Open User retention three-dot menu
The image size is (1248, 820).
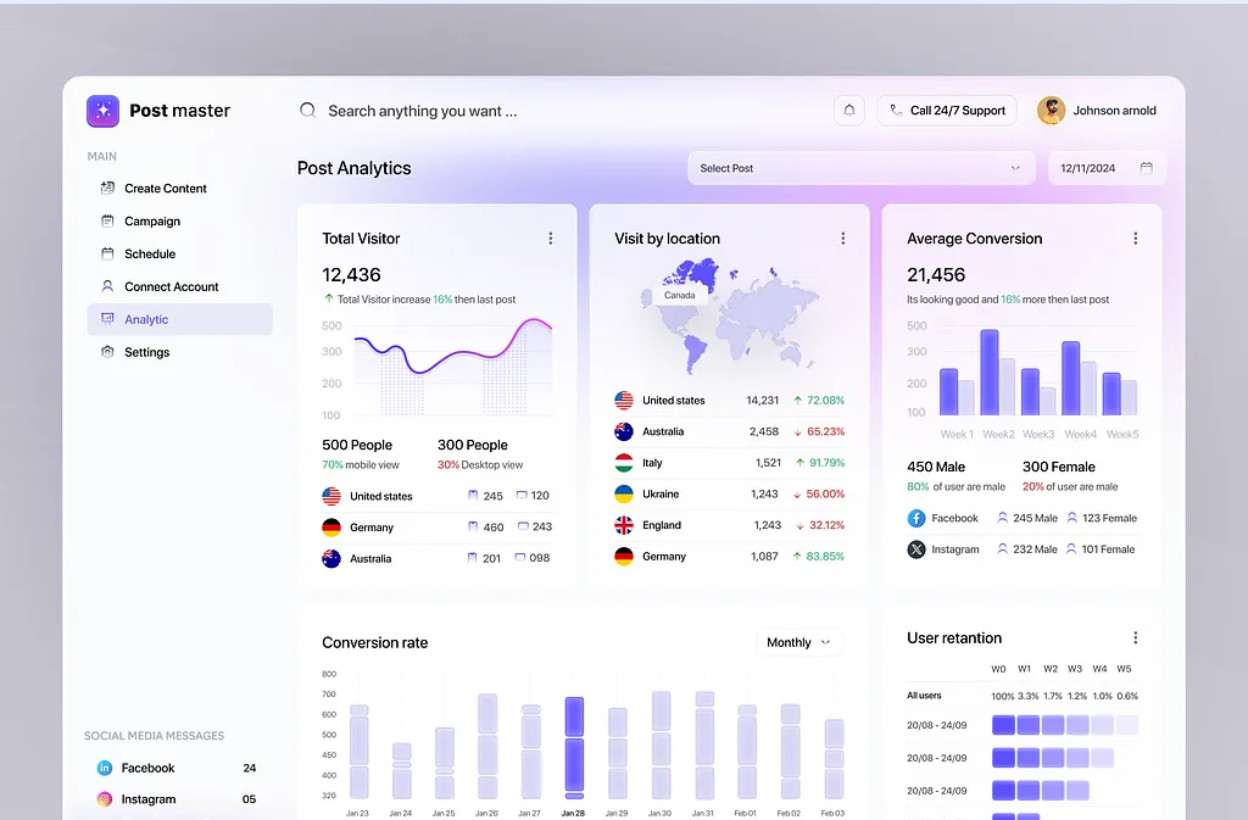pos(1135,638)
